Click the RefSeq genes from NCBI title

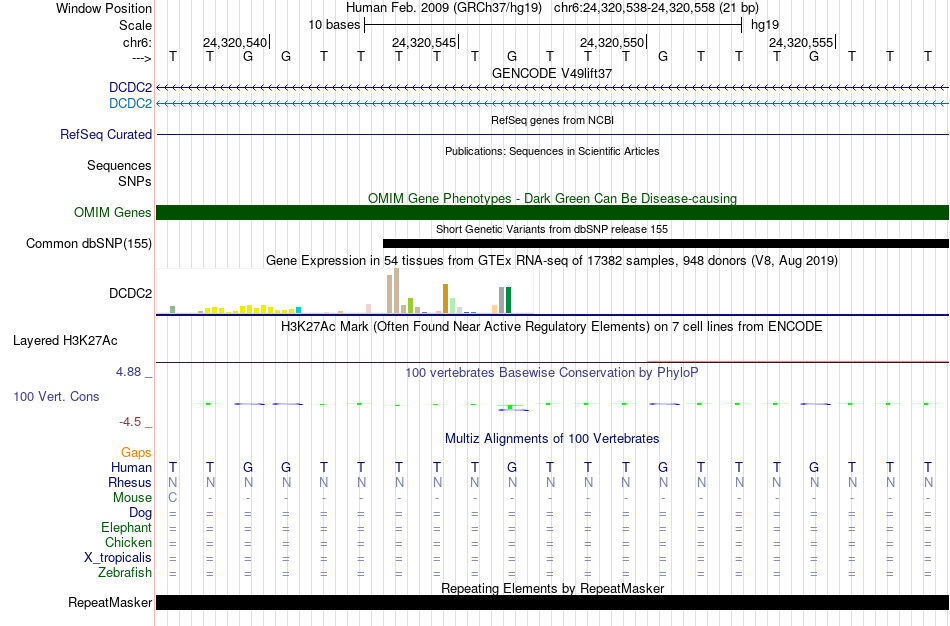[x=552, y=120]
